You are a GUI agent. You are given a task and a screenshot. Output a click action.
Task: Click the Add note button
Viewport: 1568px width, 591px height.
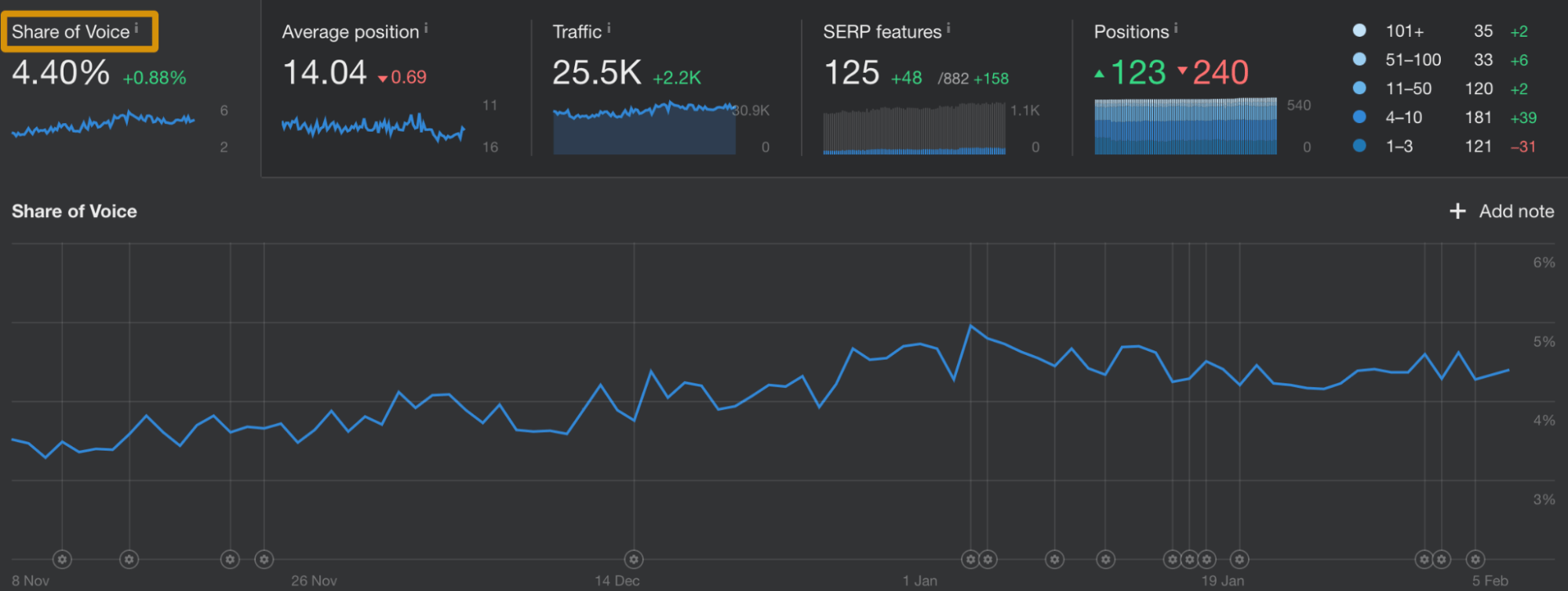[x=1502, y=211]
